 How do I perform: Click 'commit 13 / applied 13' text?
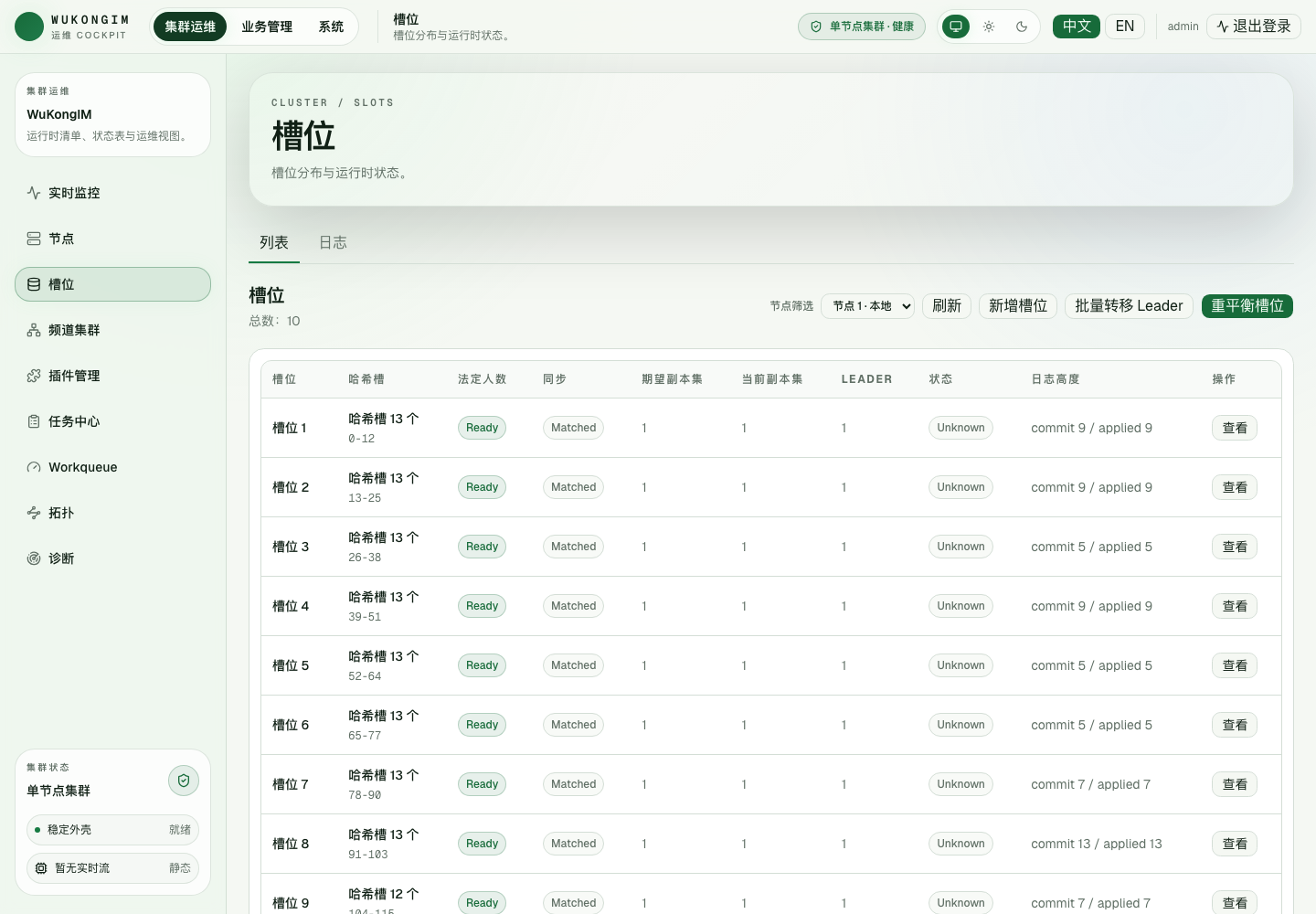tap(1097, 844)
